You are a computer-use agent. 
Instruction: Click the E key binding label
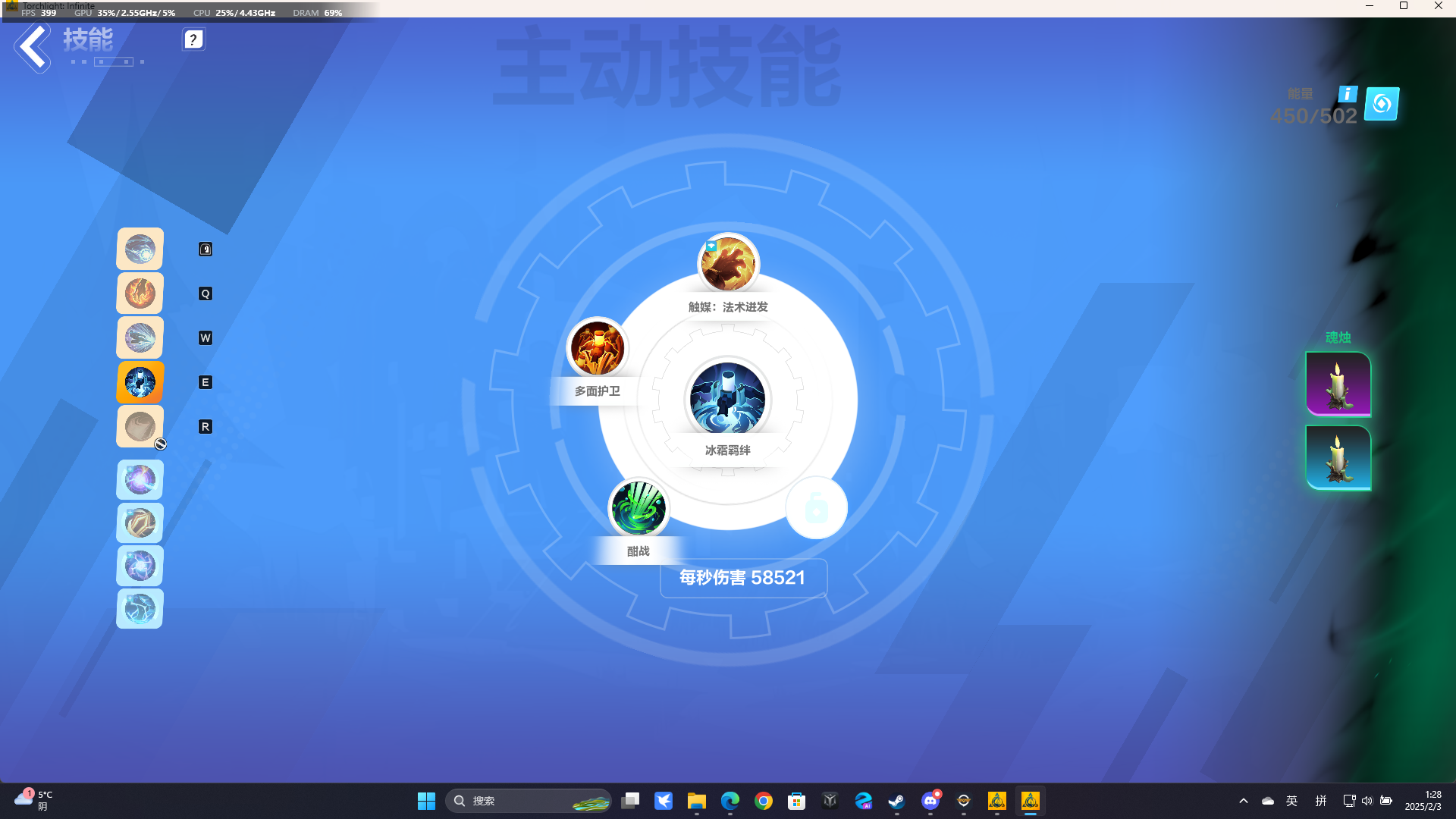coord(206,382)
